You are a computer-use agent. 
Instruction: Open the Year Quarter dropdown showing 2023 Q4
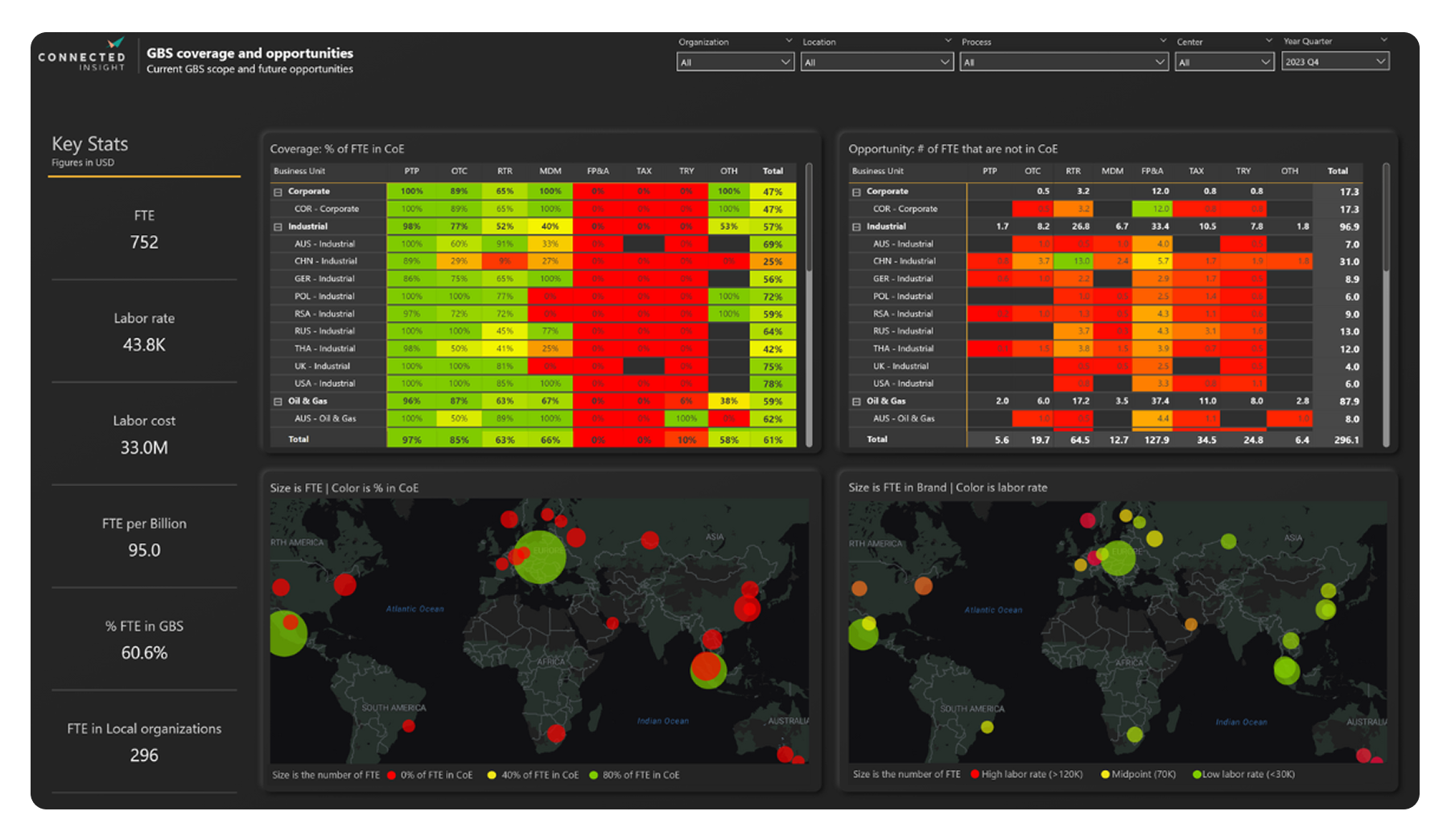click(x=1334, y=62)
